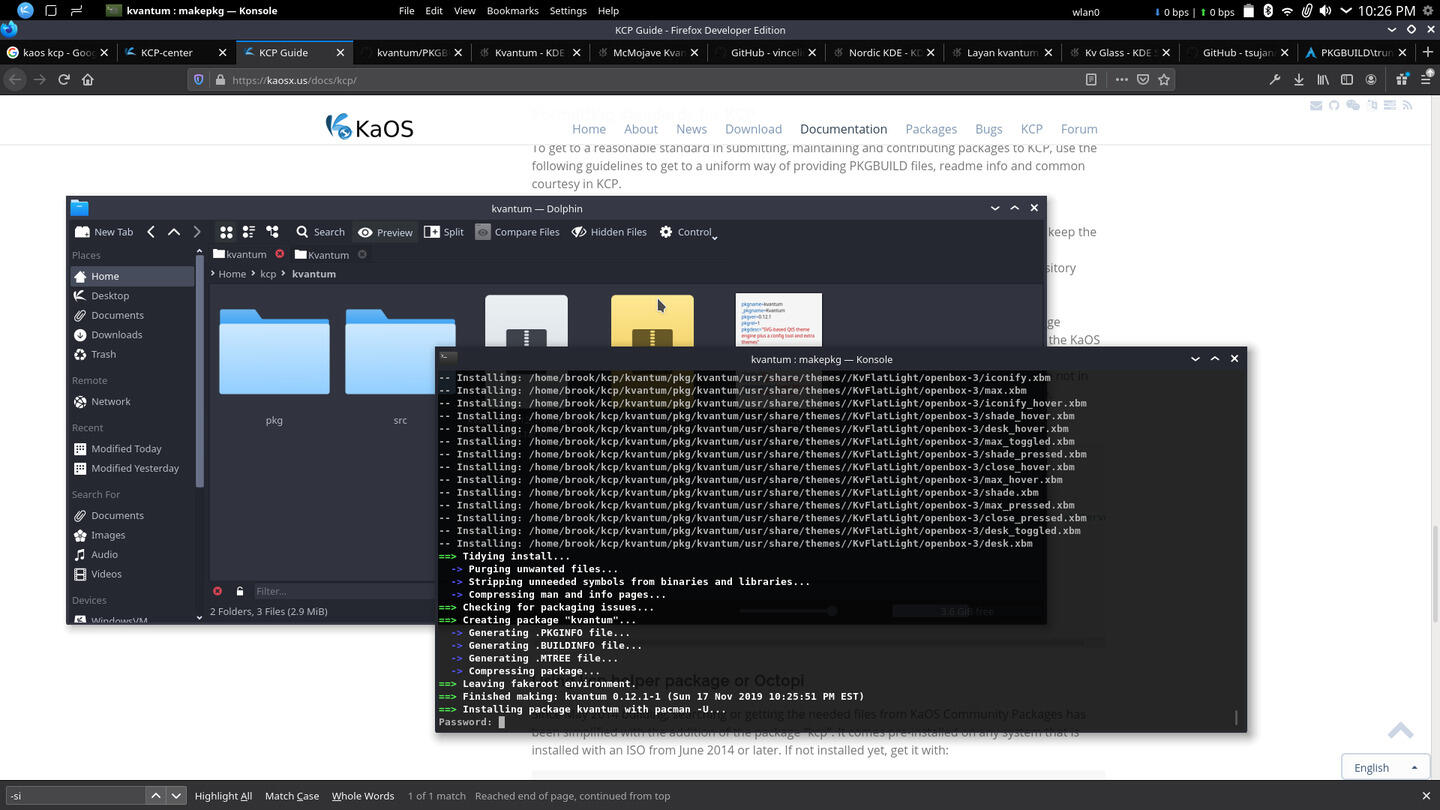Toggle Preview mode in Dolphin
The image size is (1440, 810).
(x=385, y=232)
